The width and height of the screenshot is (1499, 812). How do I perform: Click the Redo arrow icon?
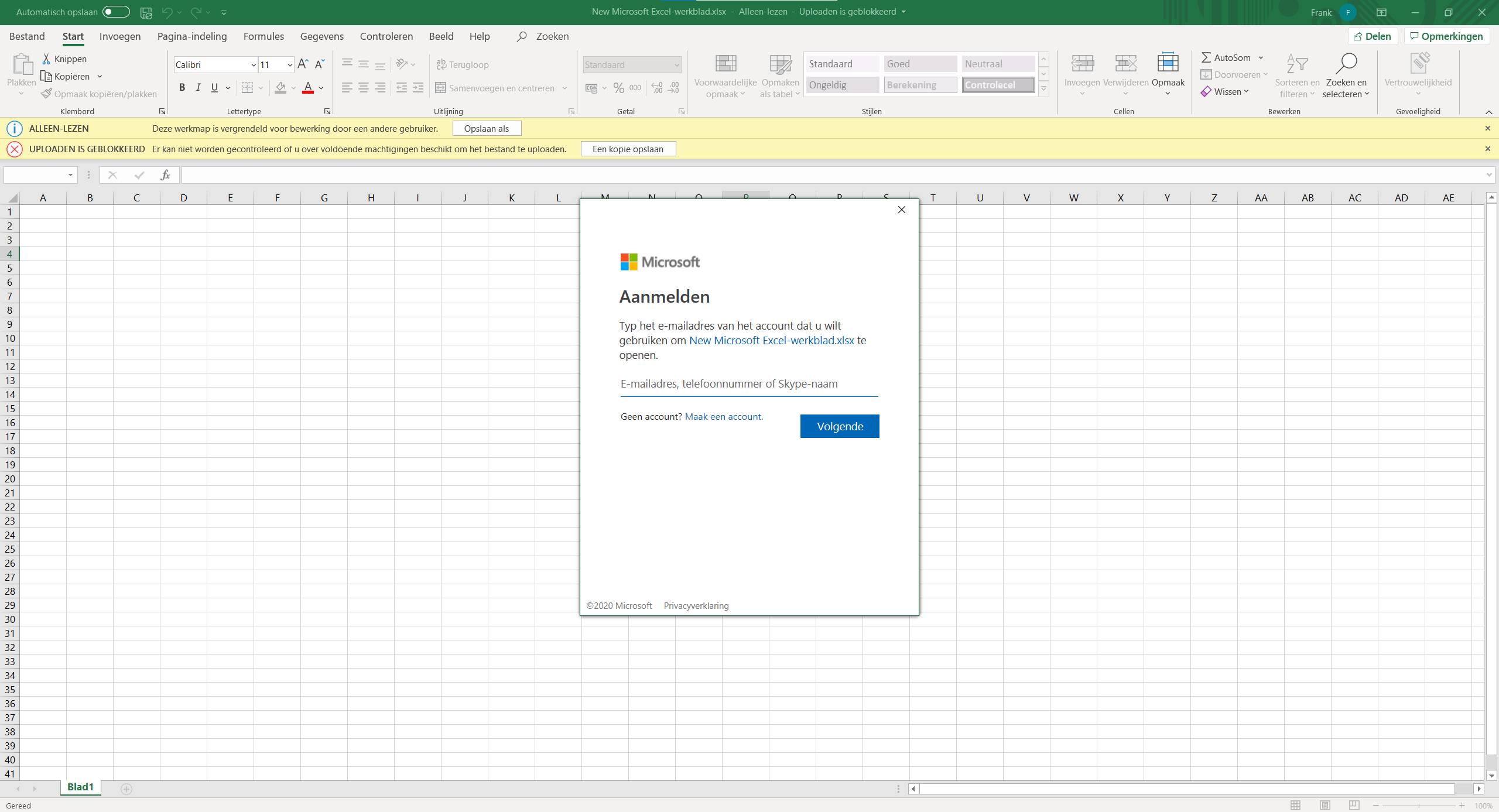[x=196, y=12]
